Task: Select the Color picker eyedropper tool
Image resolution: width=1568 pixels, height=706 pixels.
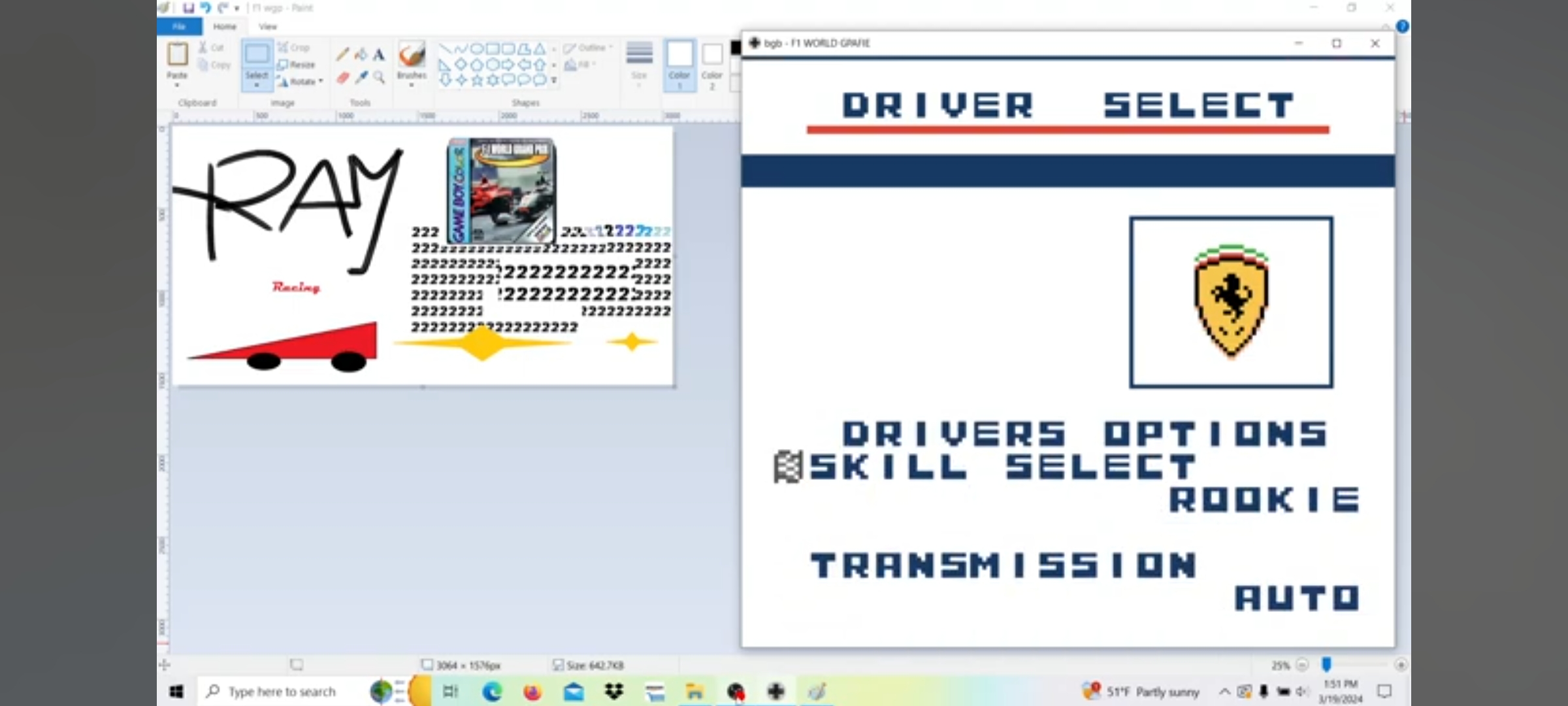Action: pyautogui.click(x=361, y=77)
